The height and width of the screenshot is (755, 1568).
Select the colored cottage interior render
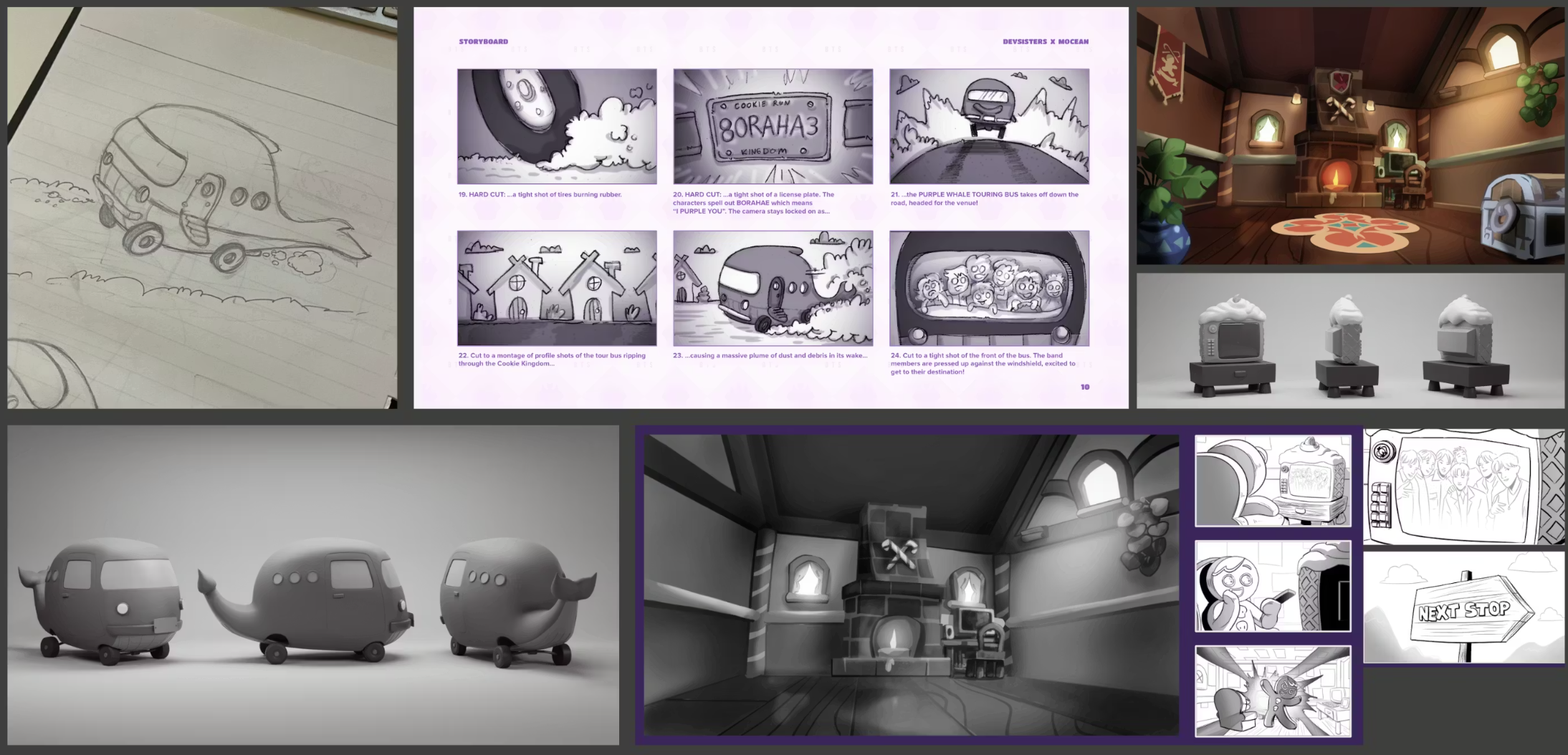click(1350, 135)
